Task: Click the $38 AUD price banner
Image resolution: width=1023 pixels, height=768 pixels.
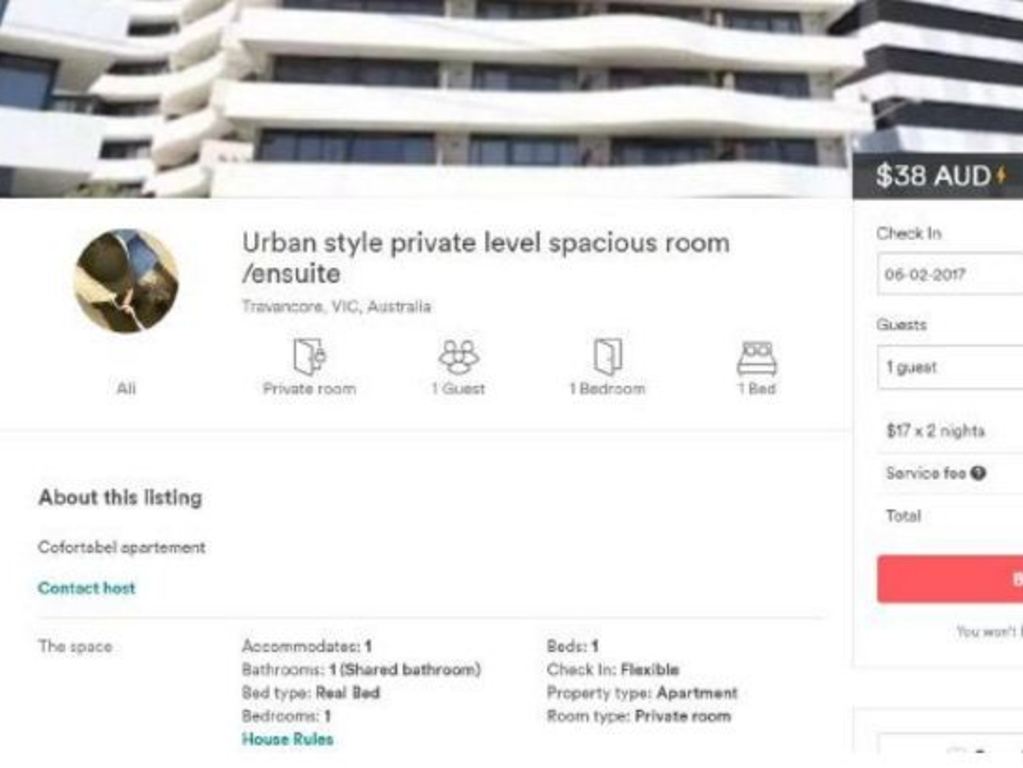Action: (938, 176)
